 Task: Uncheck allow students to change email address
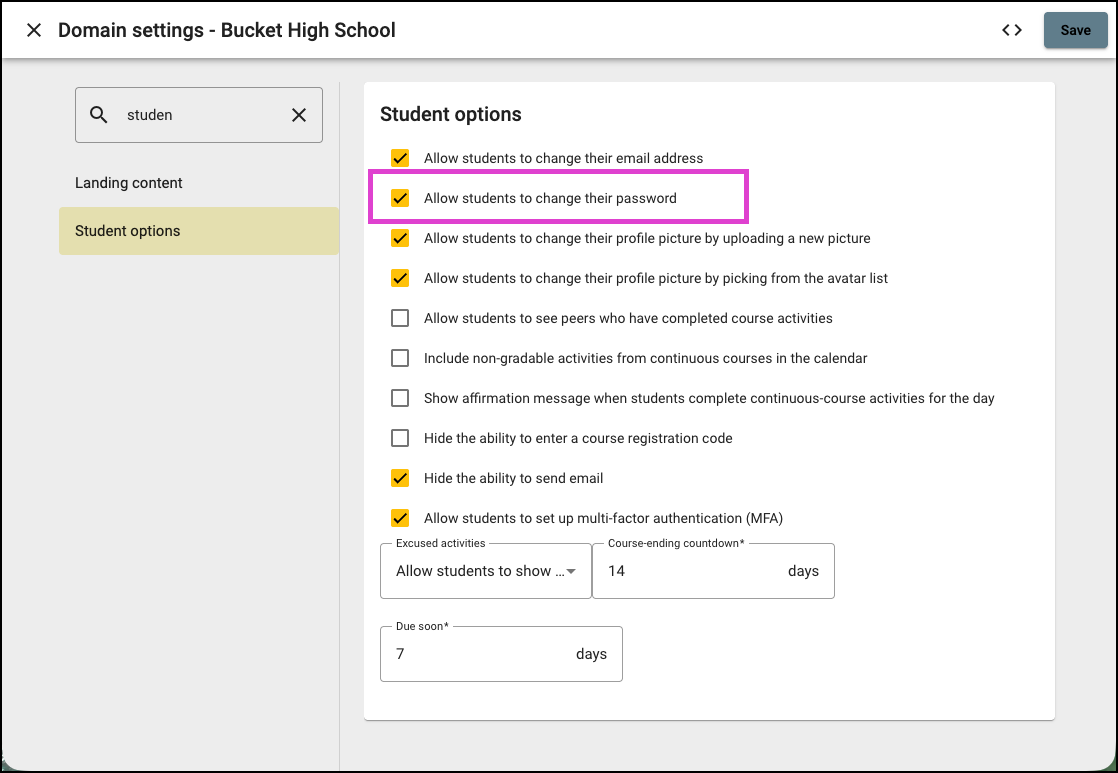400,158
